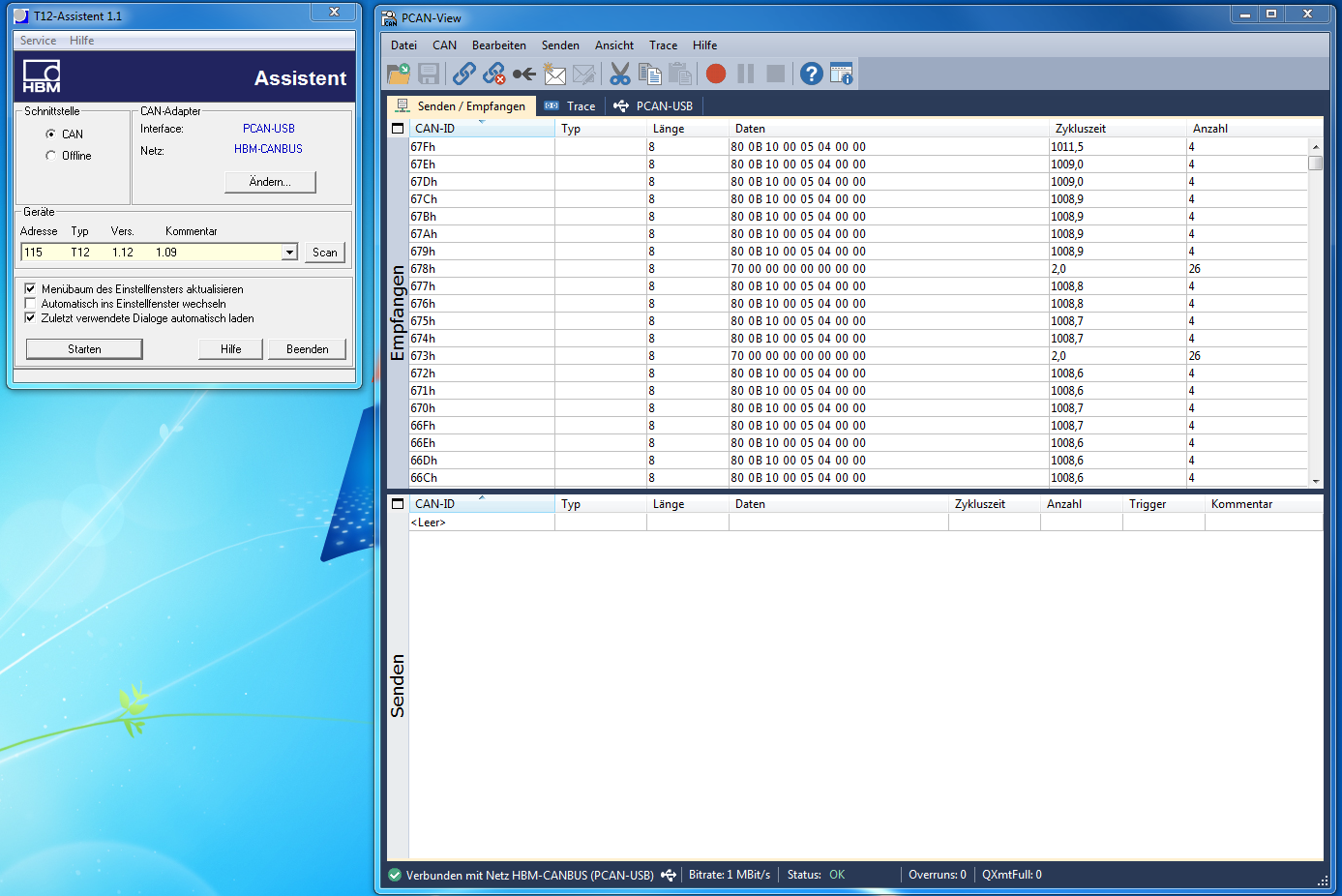The image size is (1342, 896).
Task: Click the window info icon in toolbar
Action: (x=842, y=74)
